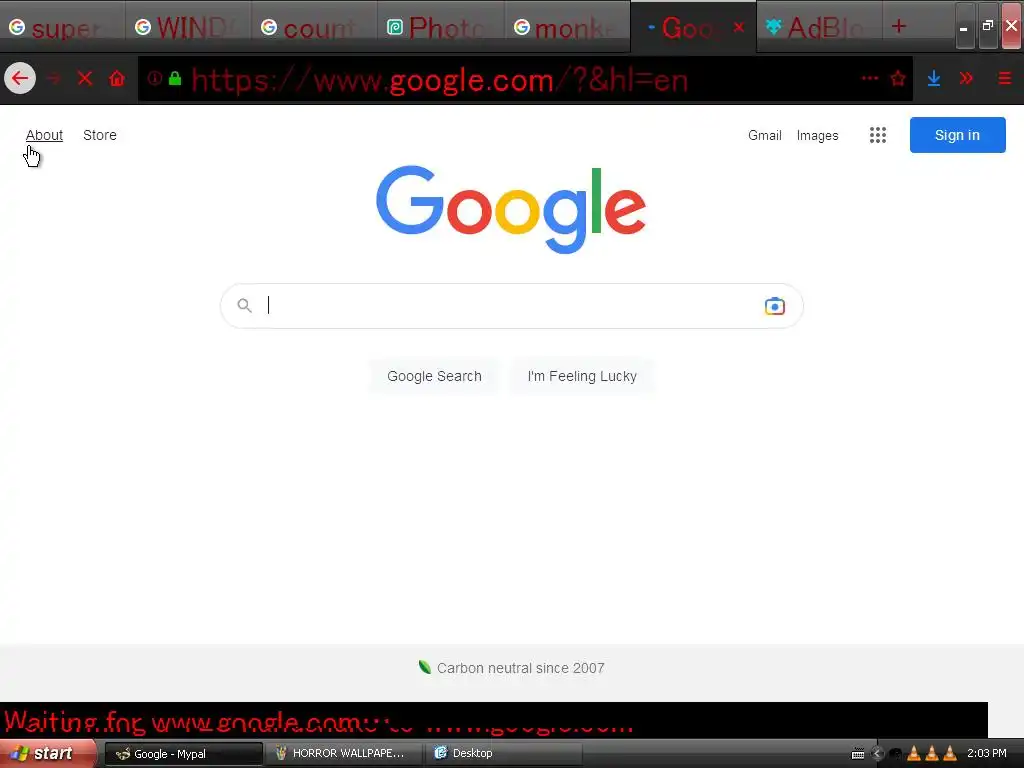The height and width of the screenshot is (768, 1024).
Task: Switch to the 'monke' tab
Action: point(567,27)
